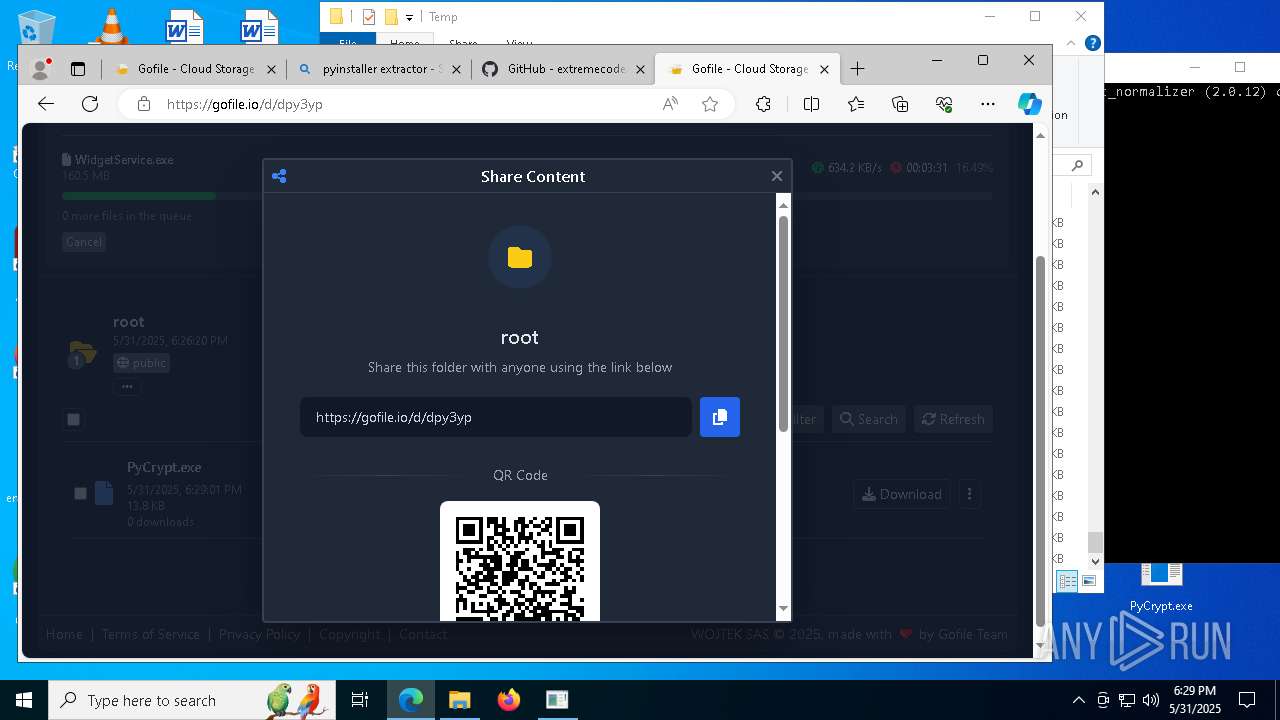
Task: Click the address bar URL
Action: [x=245, y=104]
